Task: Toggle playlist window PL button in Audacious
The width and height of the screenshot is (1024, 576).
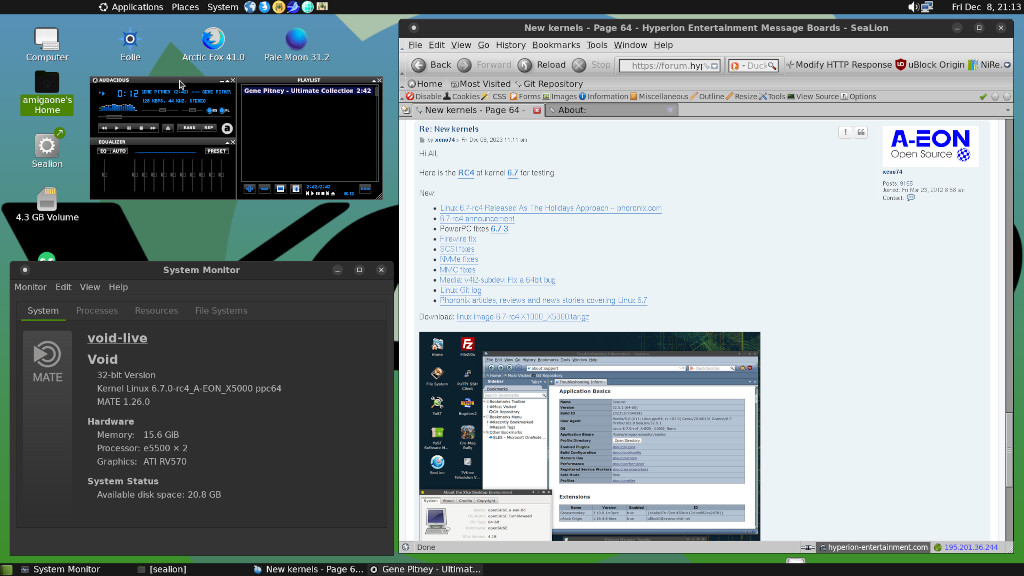Action: click(x=224, y=110)
